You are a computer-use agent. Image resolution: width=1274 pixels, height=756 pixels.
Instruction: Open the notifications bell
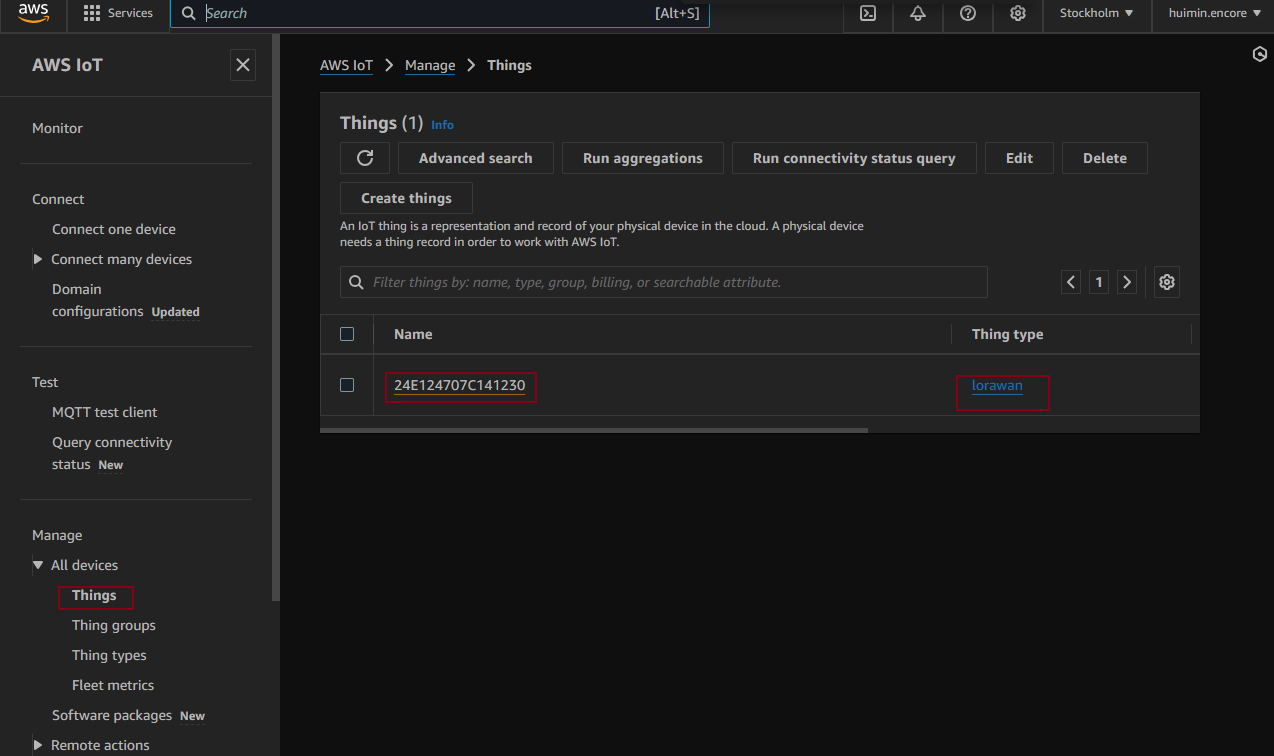point(918,13)
